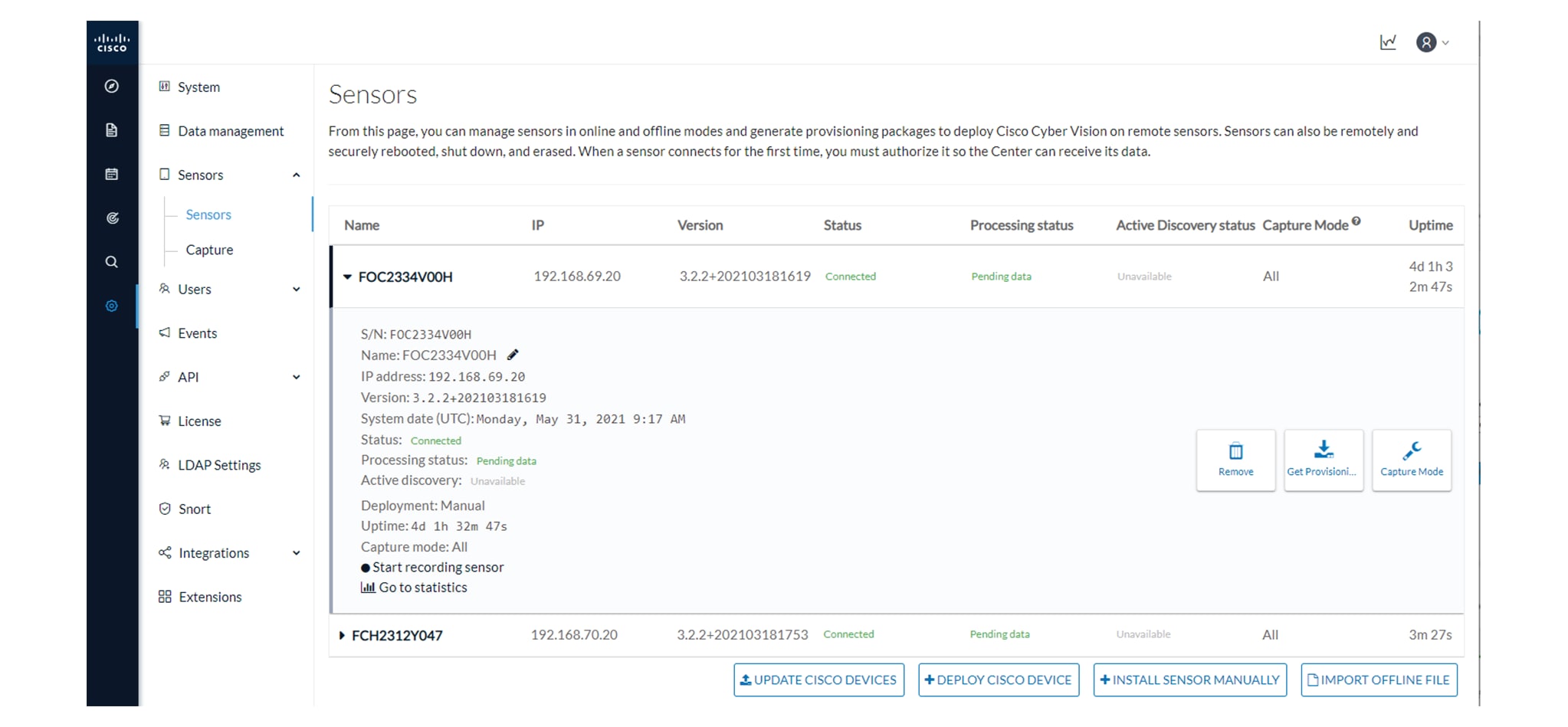Viewport: 1568px width, 727px height.
Task: Click the Version column header
Action: [700, 225]
